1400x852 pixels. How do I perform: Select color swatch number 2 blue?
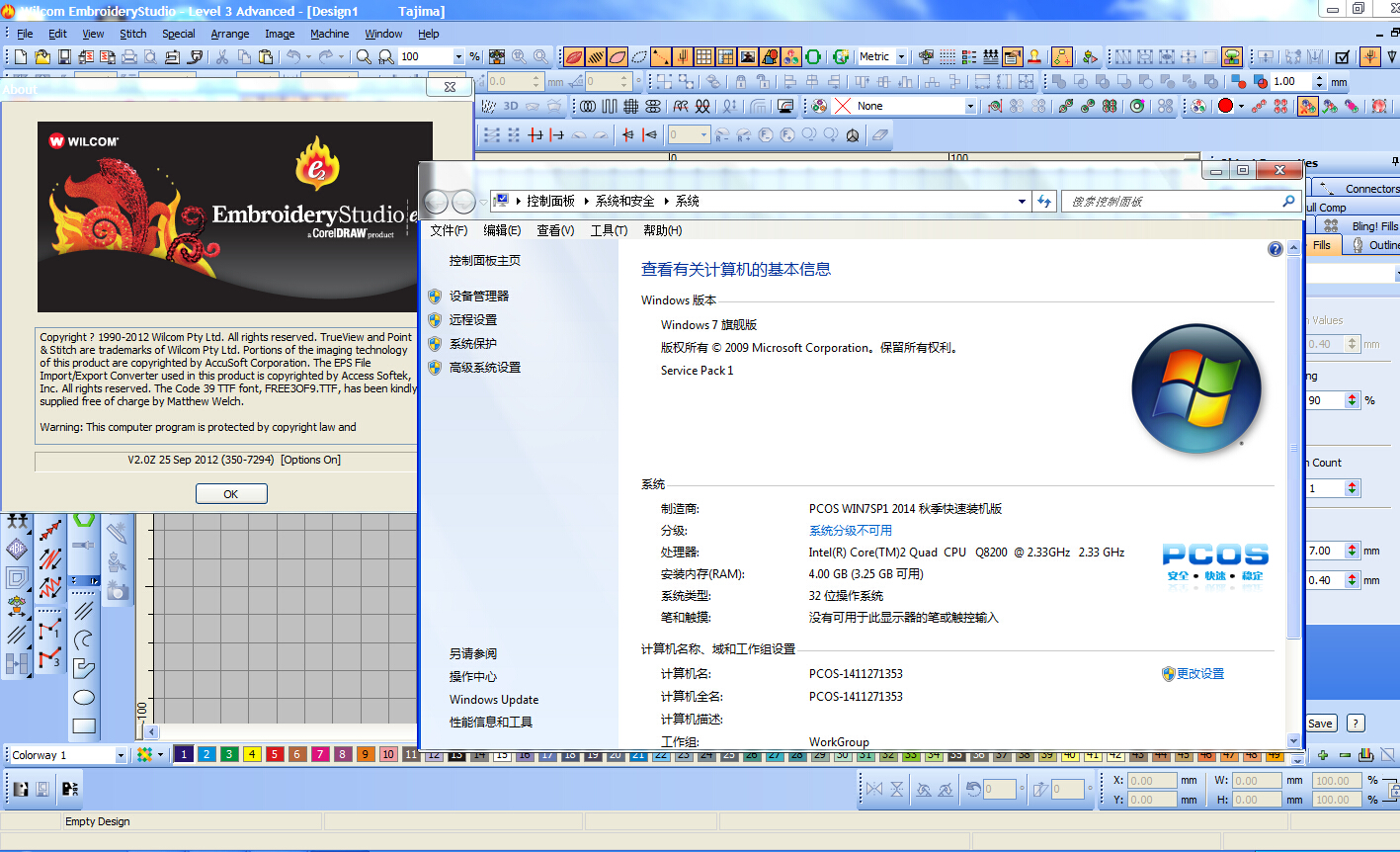(206, 755)
